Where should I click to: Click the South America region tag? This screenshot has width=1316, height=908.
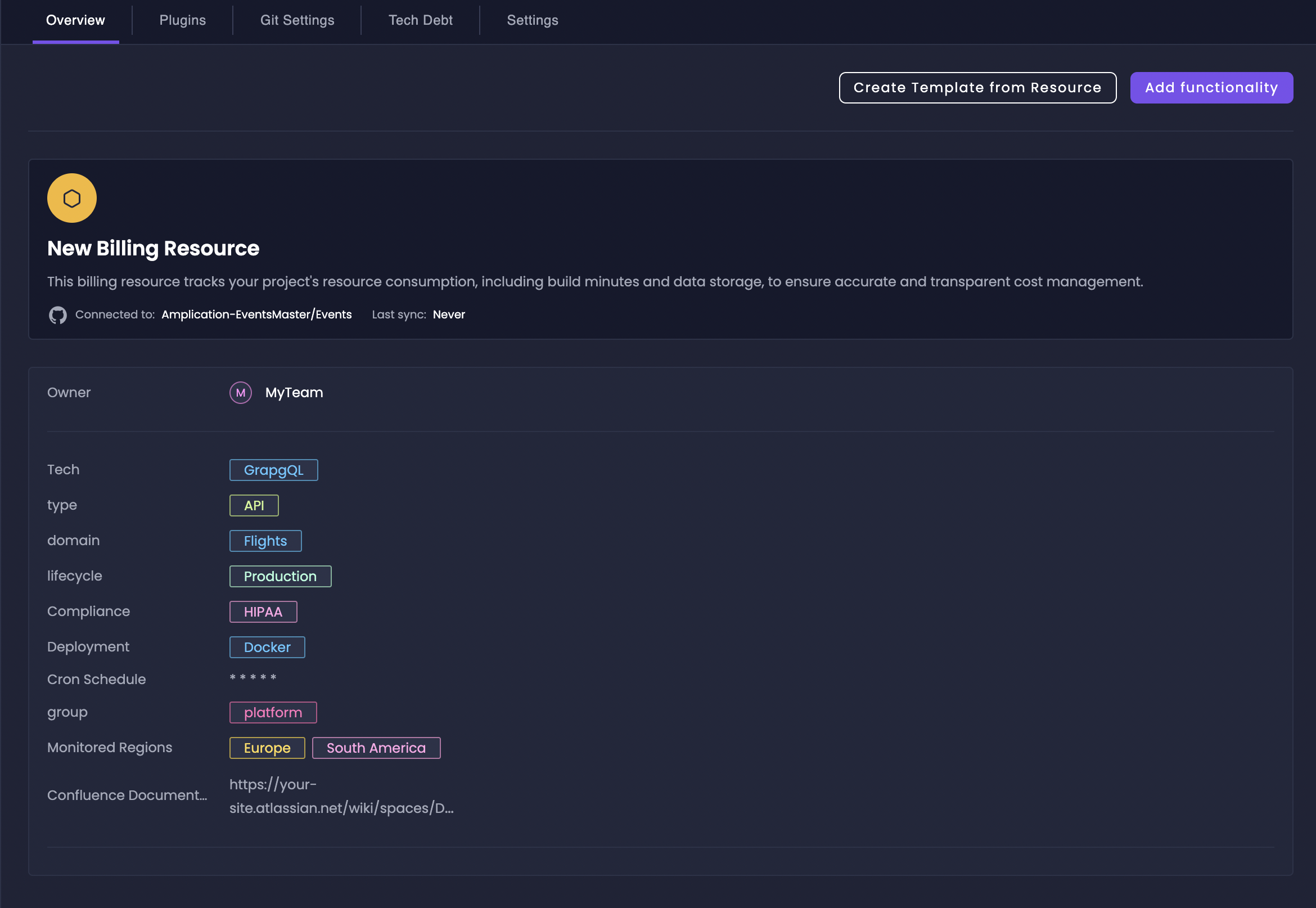coord(376,748)
